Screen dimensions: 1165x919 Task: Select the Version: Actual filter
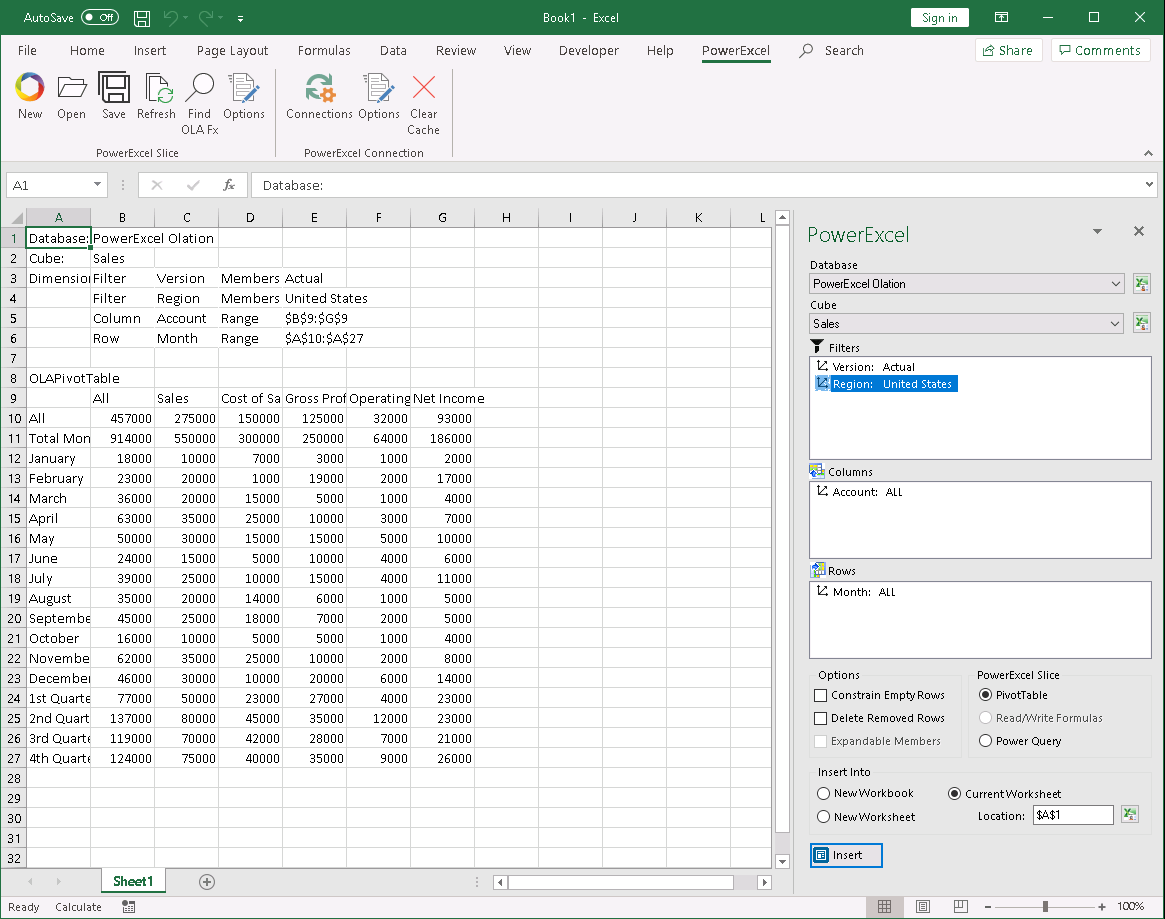866,367
